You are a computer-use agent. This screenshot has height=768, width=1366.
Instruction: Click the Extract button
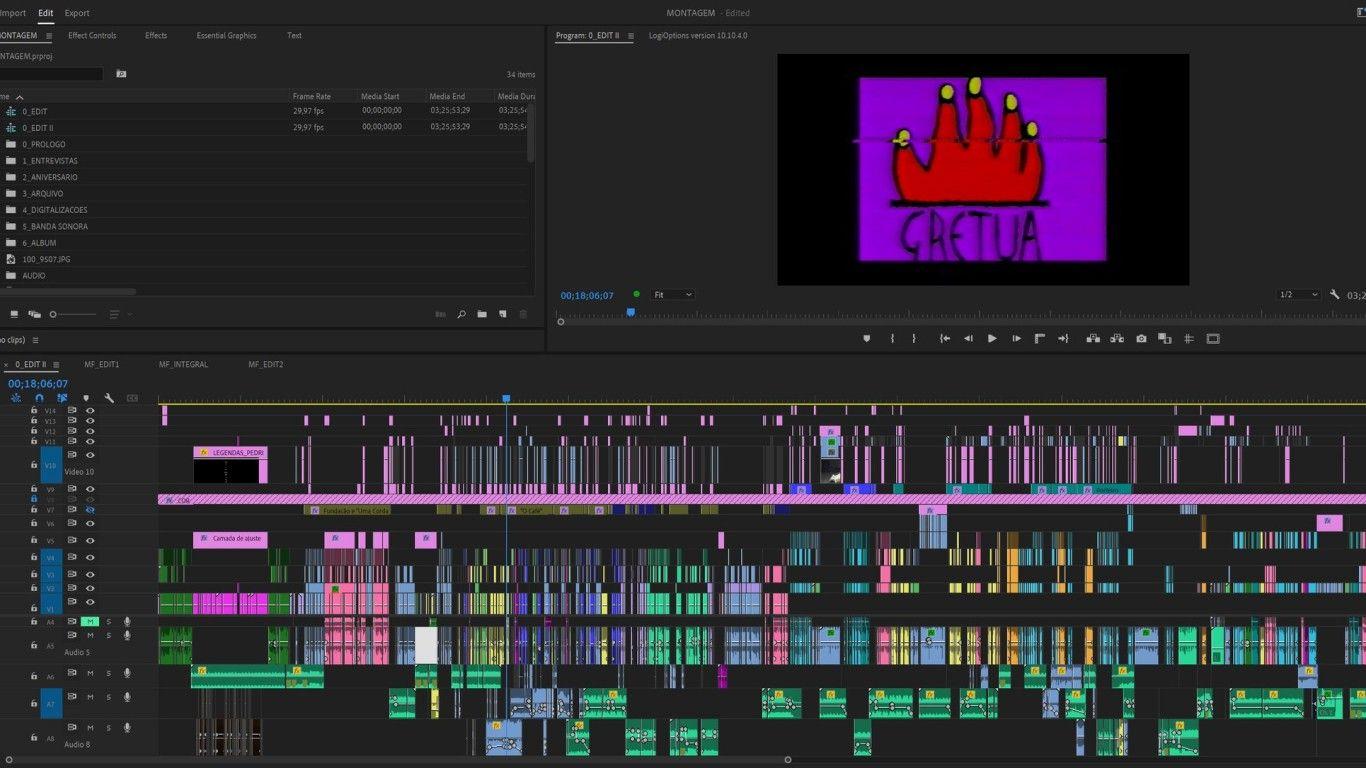pyautogui.click(x=1117, y=339)
